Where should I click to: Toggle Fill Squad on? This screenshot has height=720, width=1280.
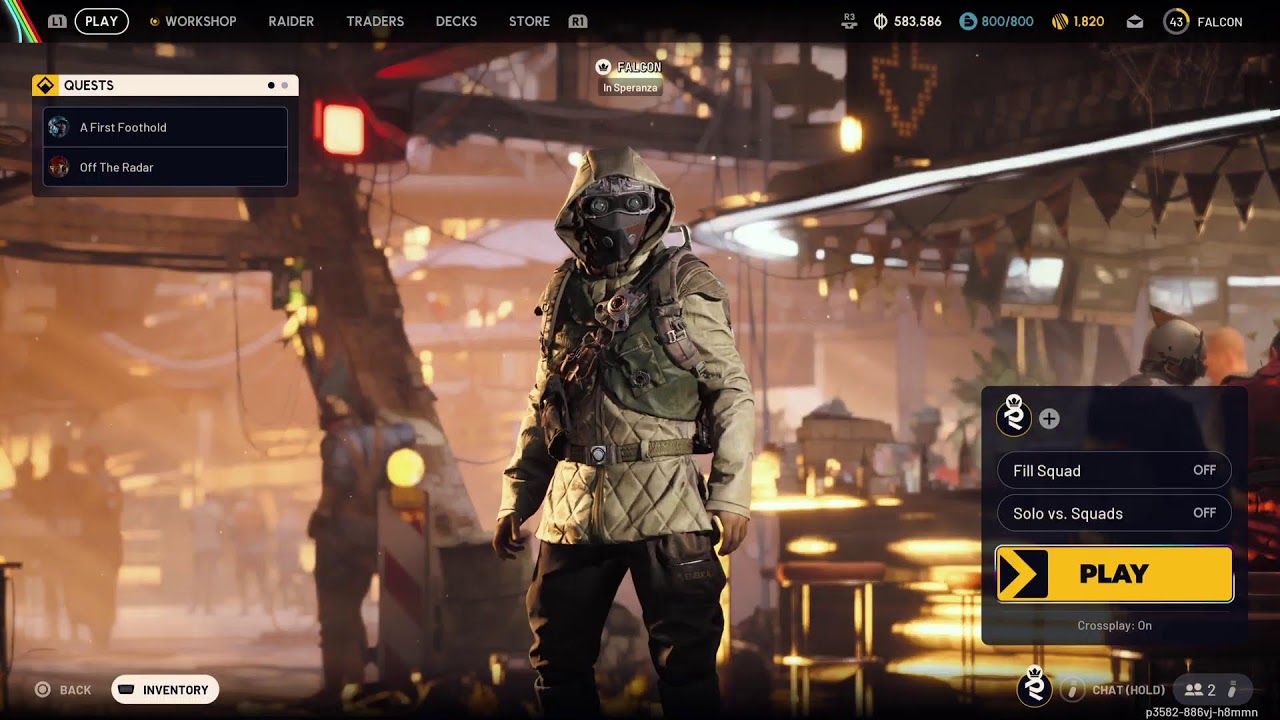point(1114,470)
